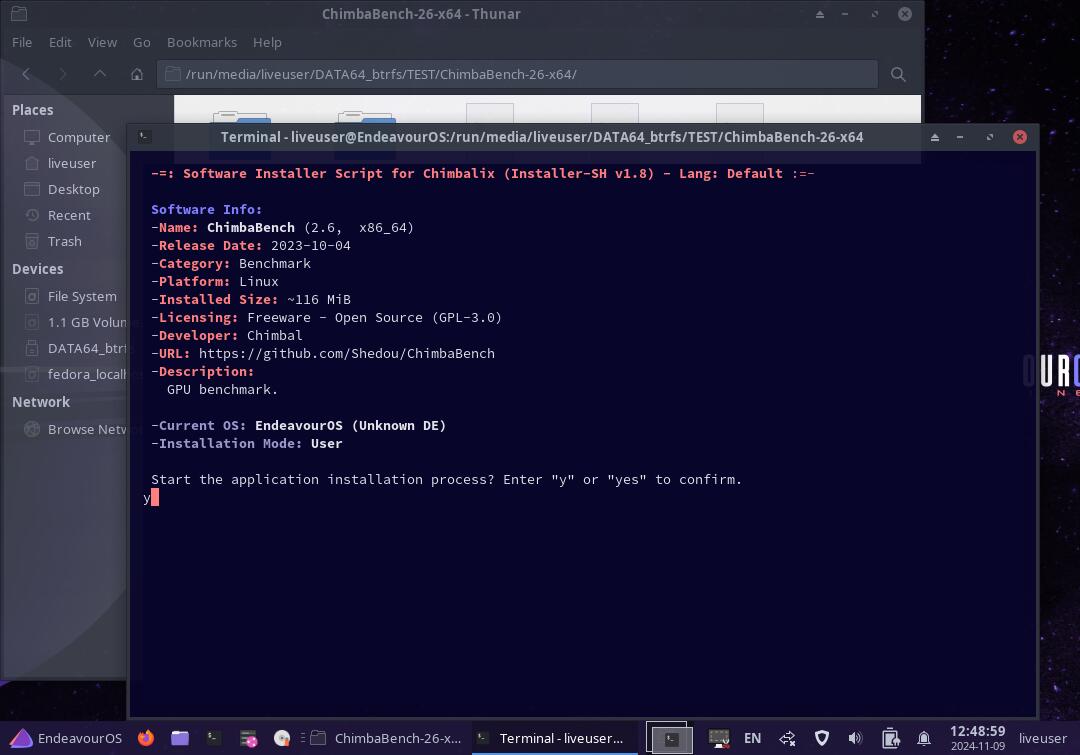The image size is (1080, 755).
Task: Switch to Terminal - liveuser taskbar window
Action: coord(554,738)
